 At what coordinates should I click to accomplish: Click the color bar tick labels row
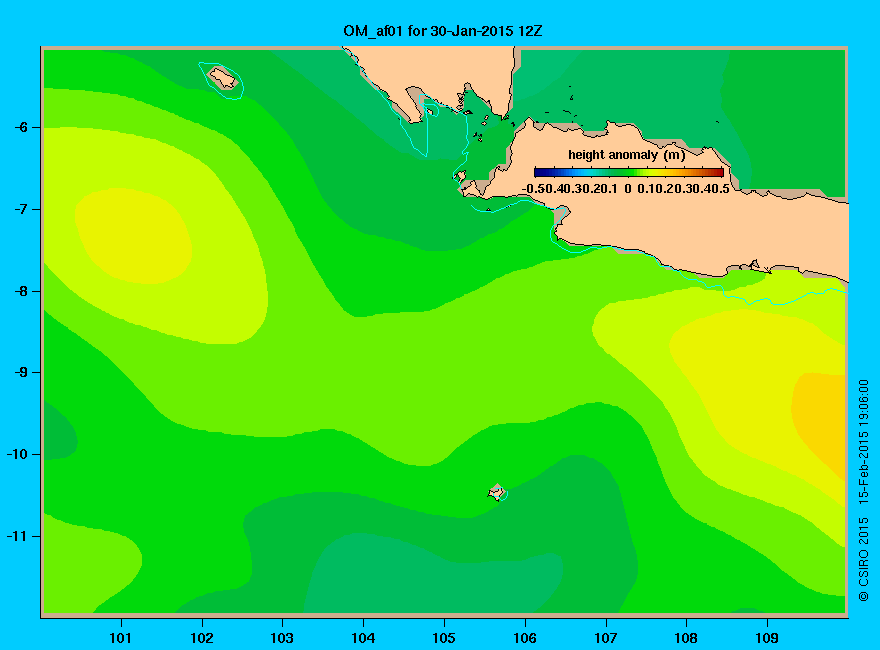[x=626, y=189]
